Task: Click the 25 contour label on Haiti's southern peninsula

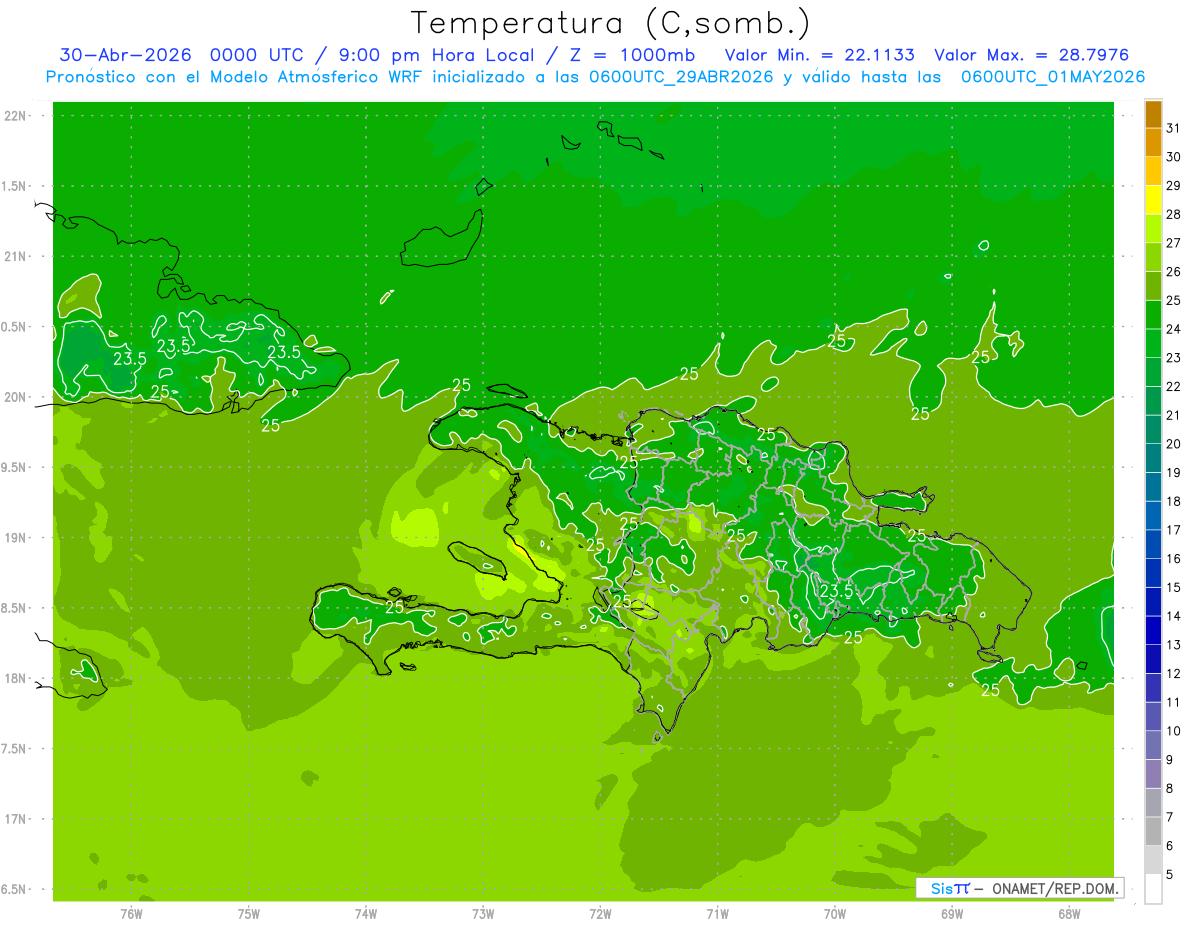Action: click(x=394, y=606)
